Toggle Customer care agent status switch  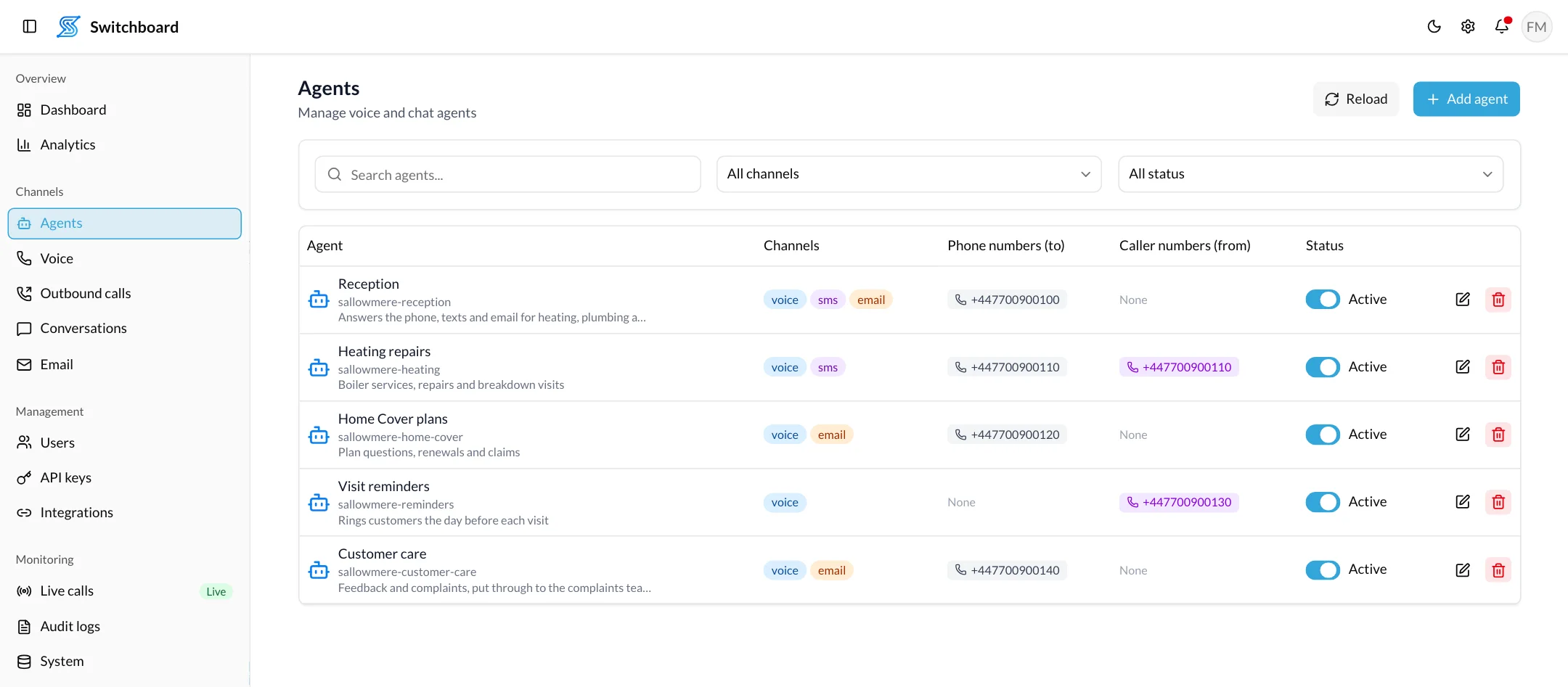(x=1323, y=570)
